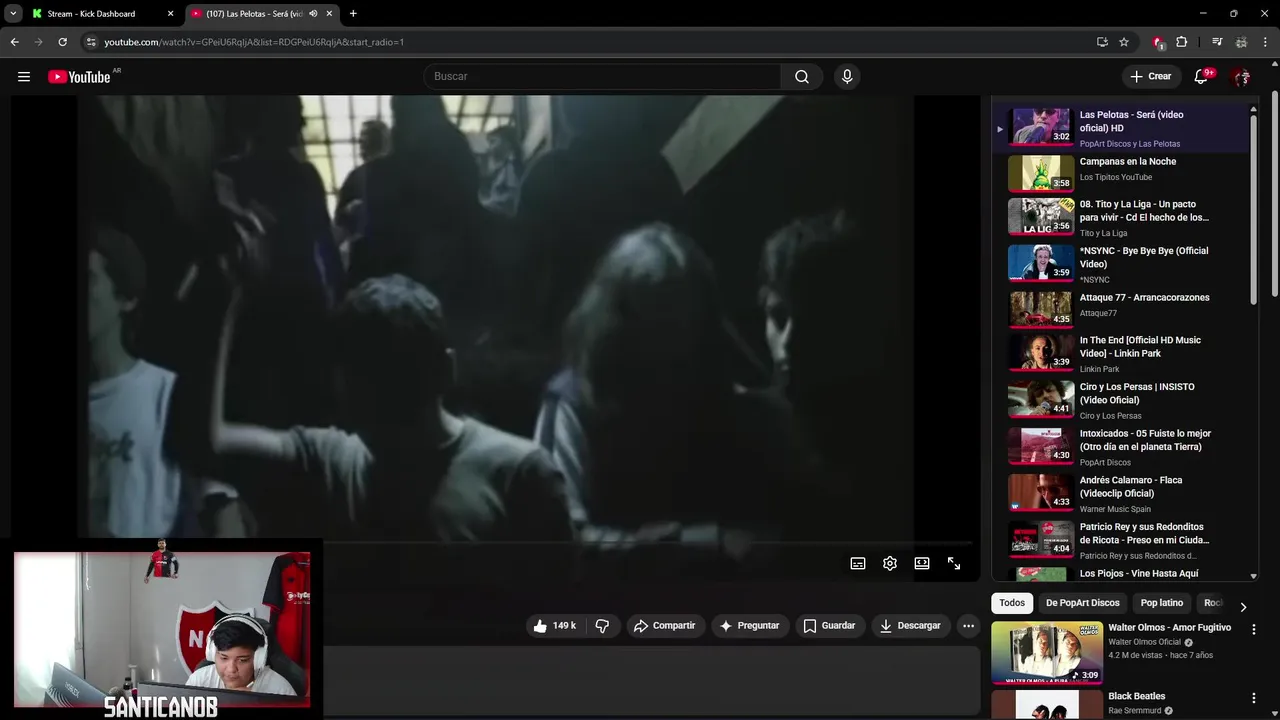The image size is (1280, 720).
Task: Dislike the current video
Action: (x=602, y=626)
